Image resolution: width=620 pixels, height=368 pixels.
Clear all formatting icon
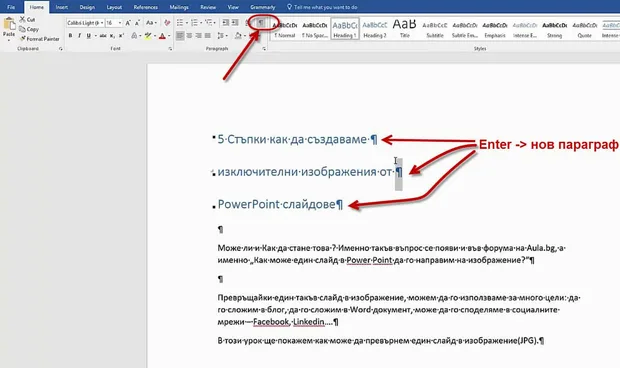tap(167, 23)
